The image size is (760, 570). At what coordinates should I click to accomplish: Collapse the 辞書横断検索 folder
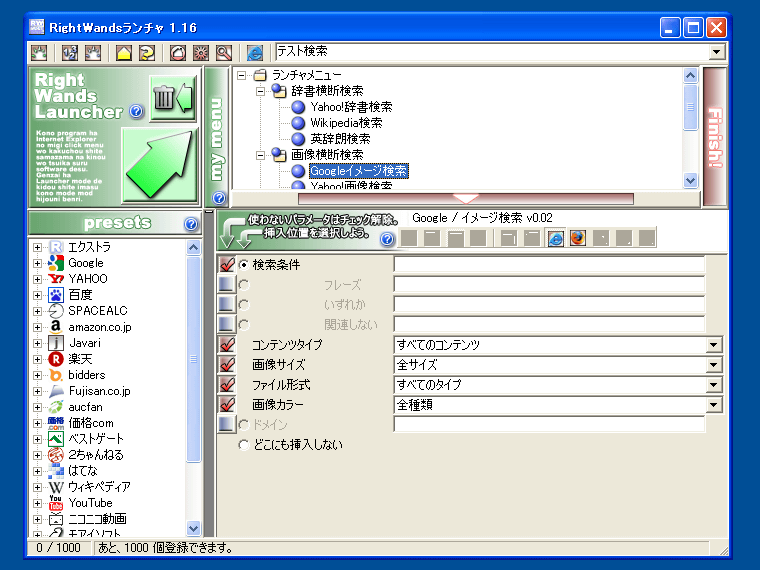(260, 91)
